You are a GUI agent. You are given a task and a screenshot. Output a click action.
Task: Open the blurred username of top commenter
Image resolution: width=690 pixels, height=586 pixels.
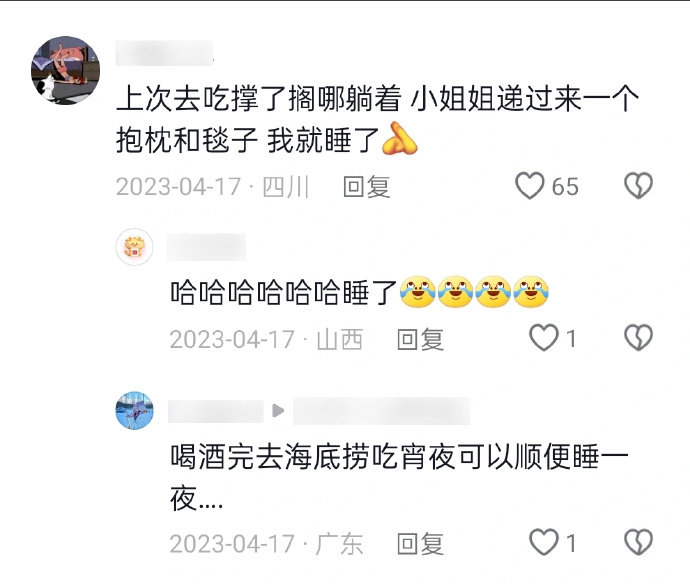pos(165,53)
